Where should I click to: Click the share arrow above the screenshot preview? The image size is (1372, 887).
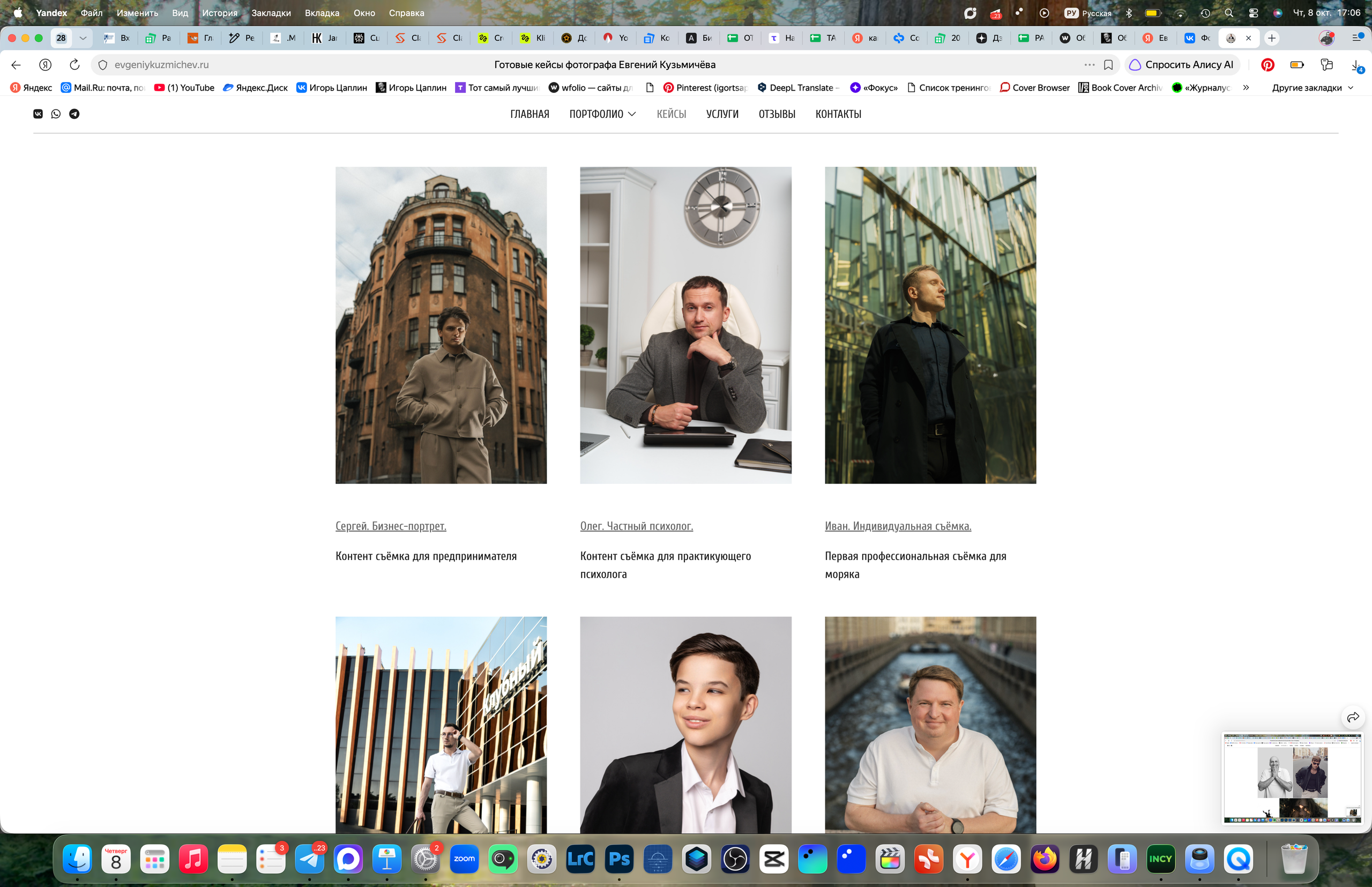1353,717
